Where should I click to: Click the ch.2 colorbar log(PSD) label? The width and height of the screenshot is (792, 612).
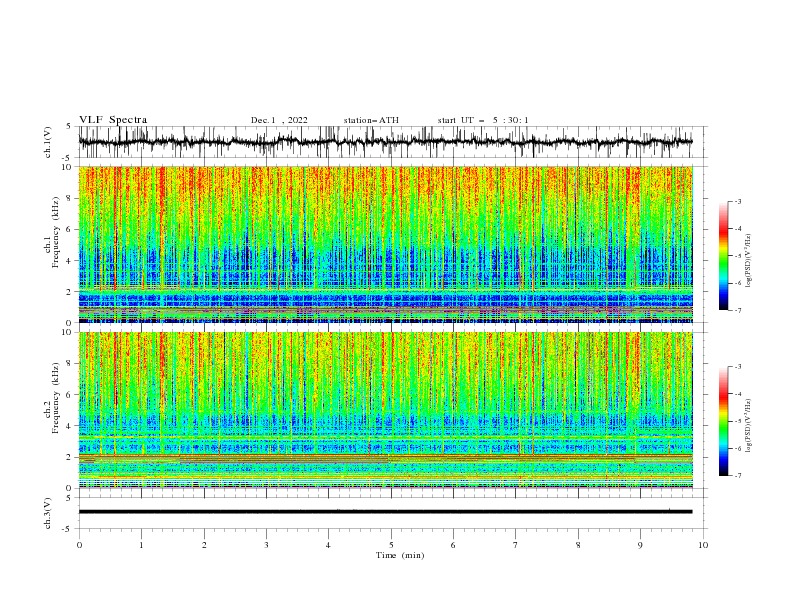coord(748,425)
